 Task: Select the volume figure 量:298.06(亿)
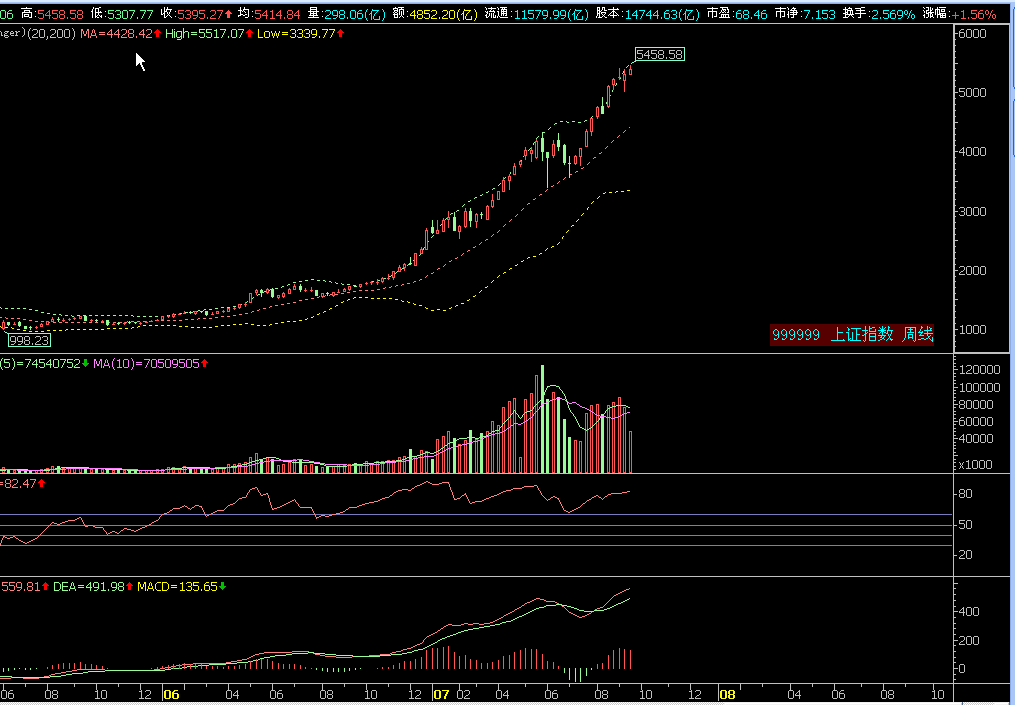point(346,14)
